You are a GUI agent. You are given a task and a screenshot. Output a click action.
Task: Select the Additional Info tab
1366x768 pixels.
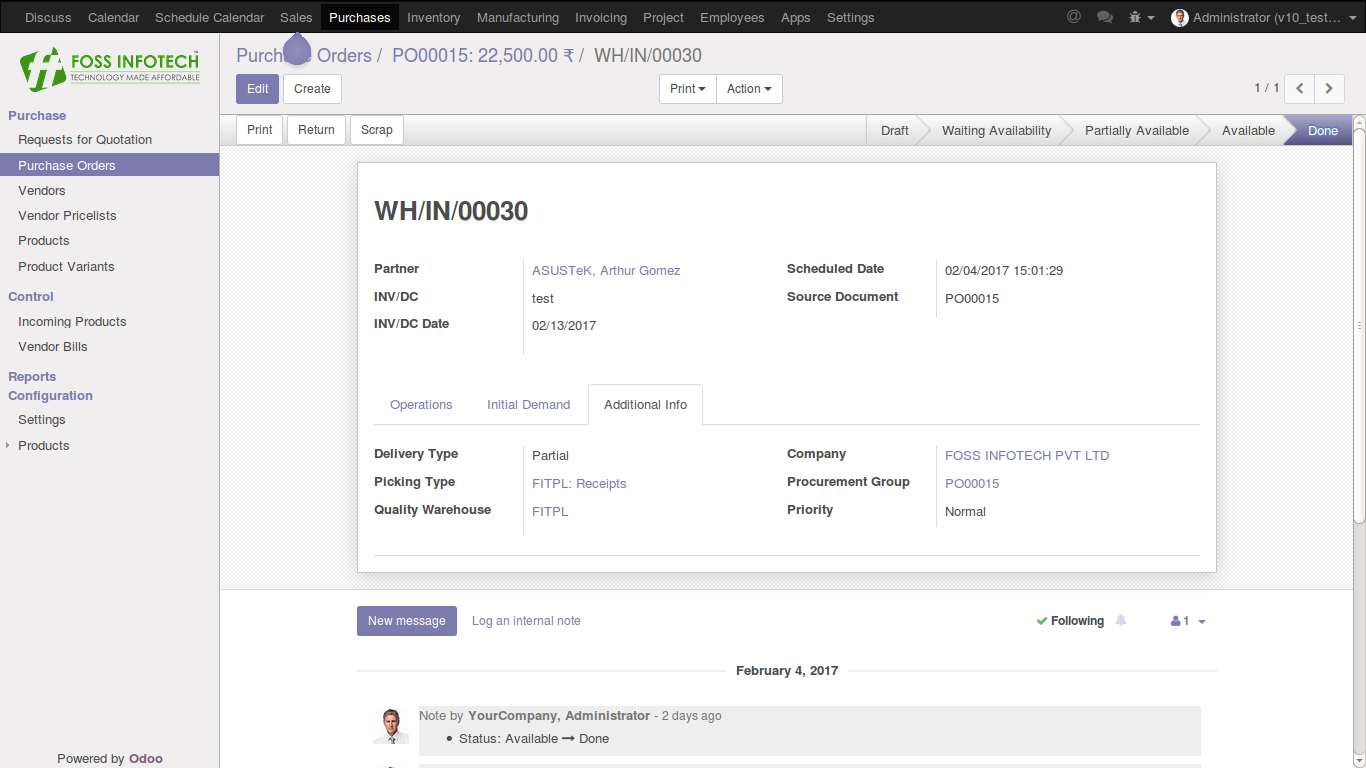(x=646, y=405)
